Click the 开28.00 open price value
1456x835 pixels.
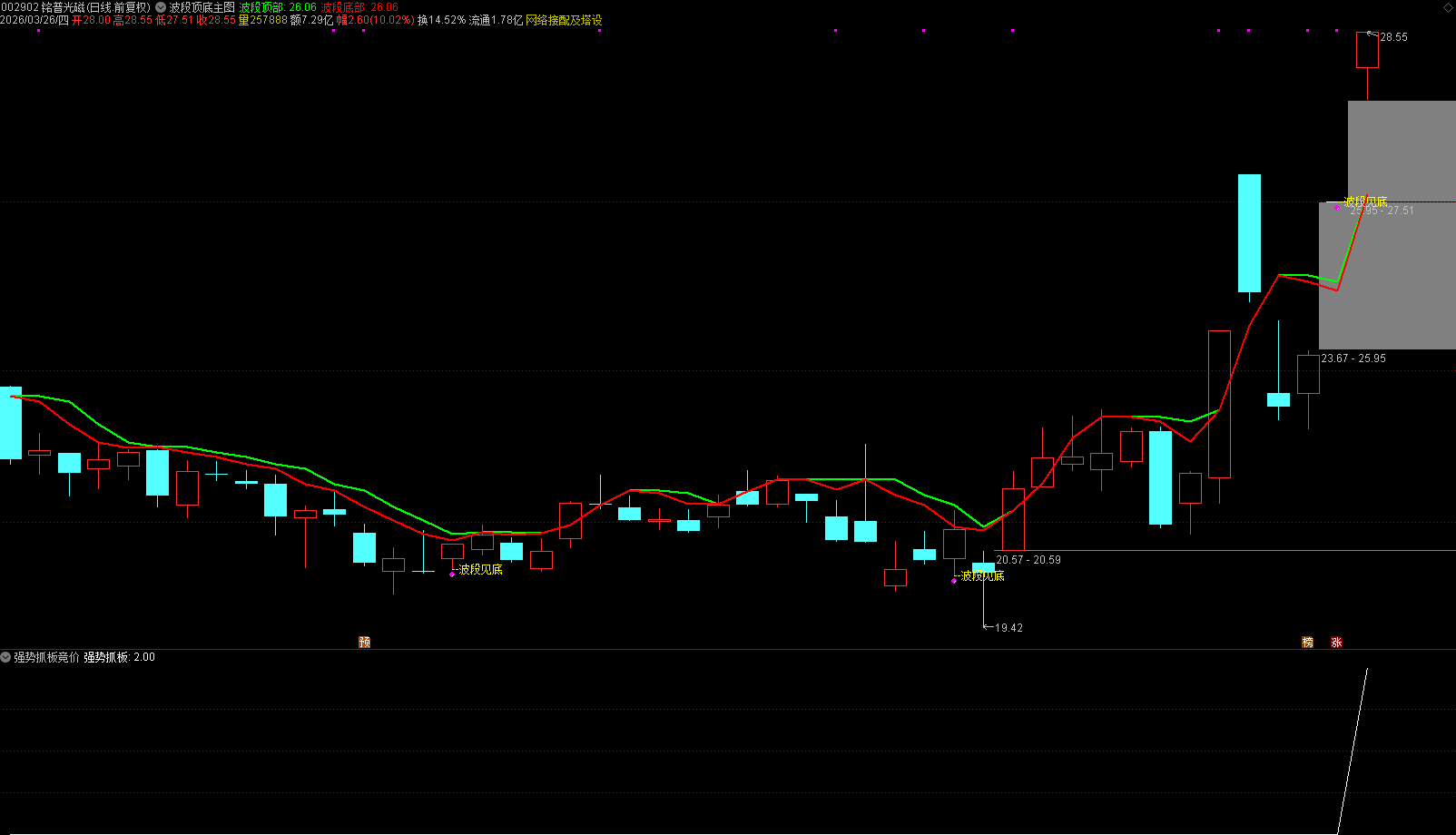point(91,20)
